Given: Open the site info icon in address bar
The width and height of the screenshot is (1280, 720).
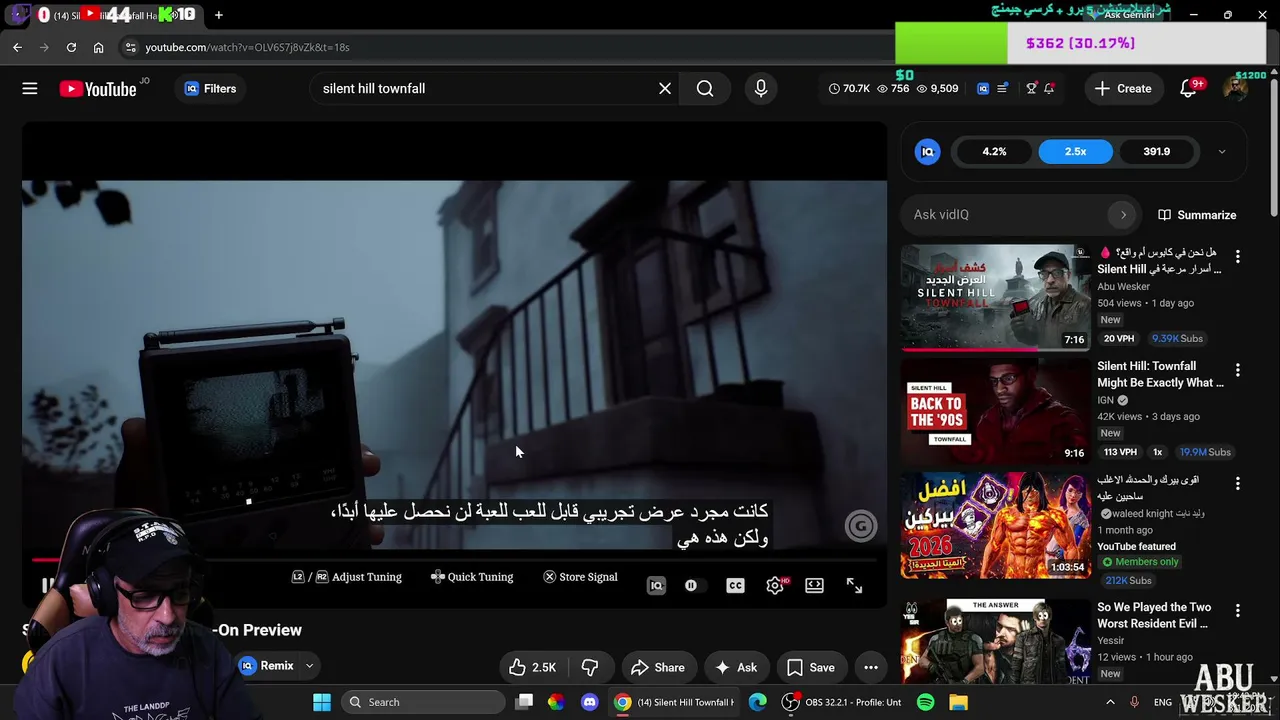Looking at the screenshot, I should 130,47.
